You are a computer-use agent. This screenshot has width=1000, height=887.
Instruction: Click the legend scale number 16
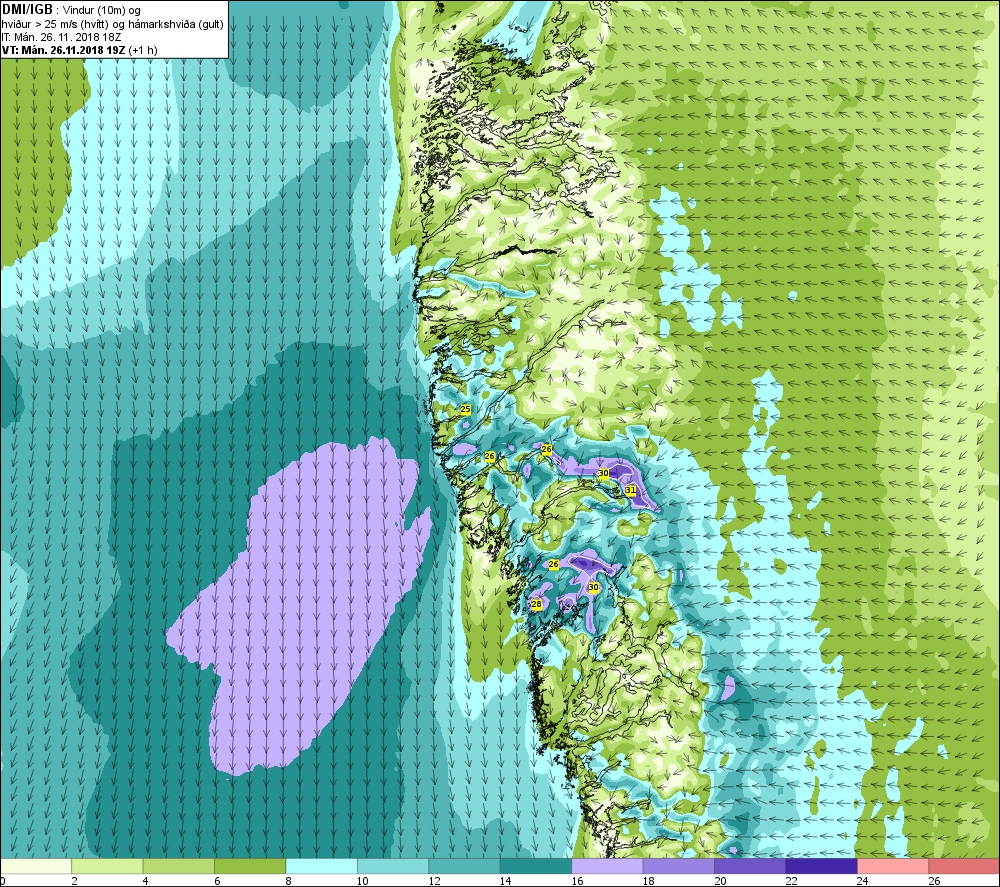coord(577,881)
